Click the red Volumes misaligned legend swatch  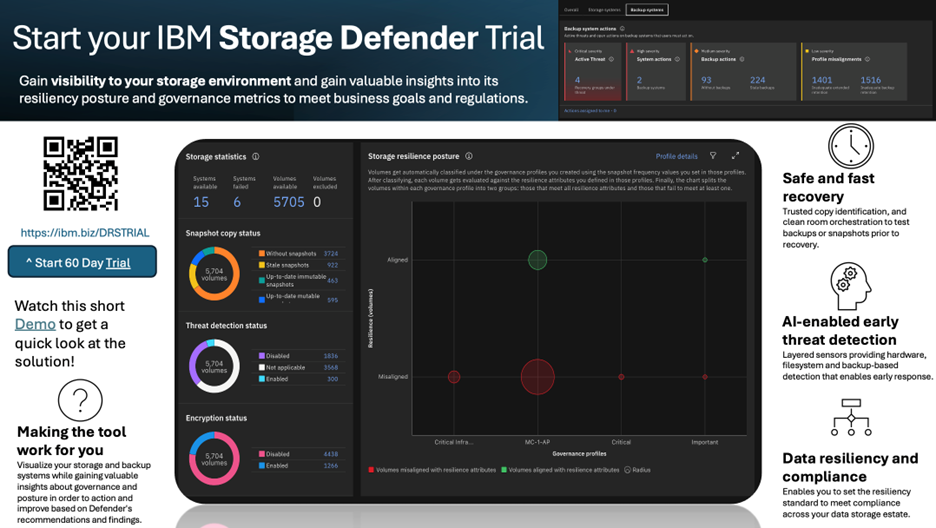(x=371, y=470)
